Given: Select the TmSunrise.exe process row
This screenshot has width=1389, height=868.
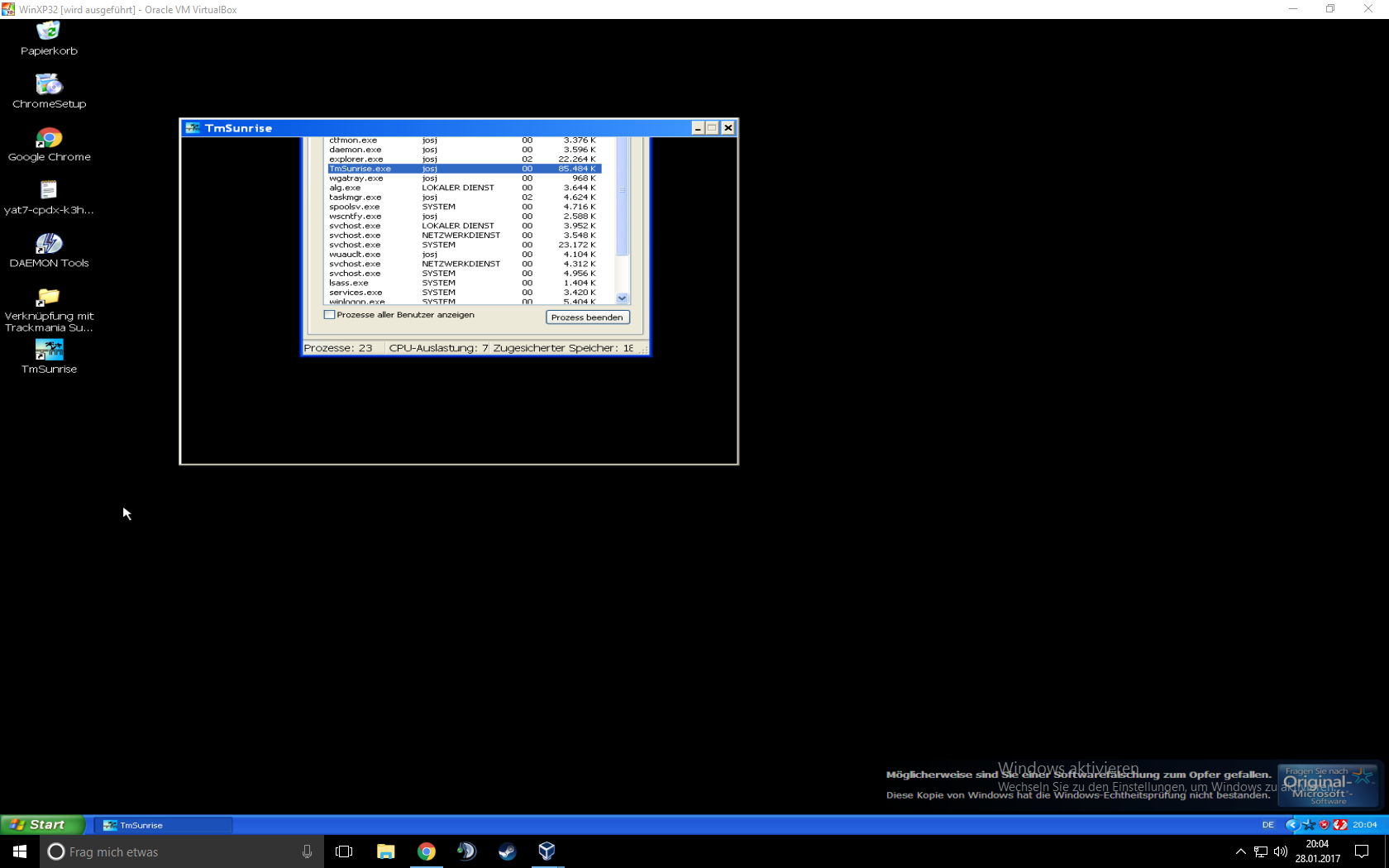Looking at the screenshot, I should (464, 169).
